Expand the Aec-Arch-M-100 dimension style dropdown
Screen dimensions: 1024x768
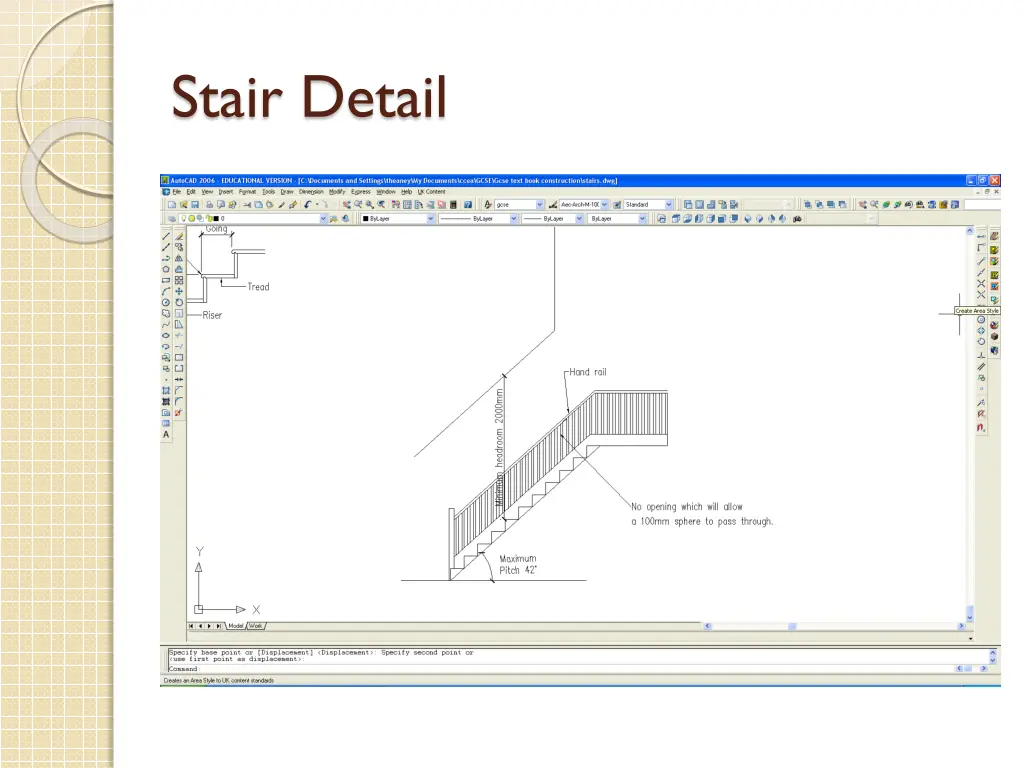604,204
